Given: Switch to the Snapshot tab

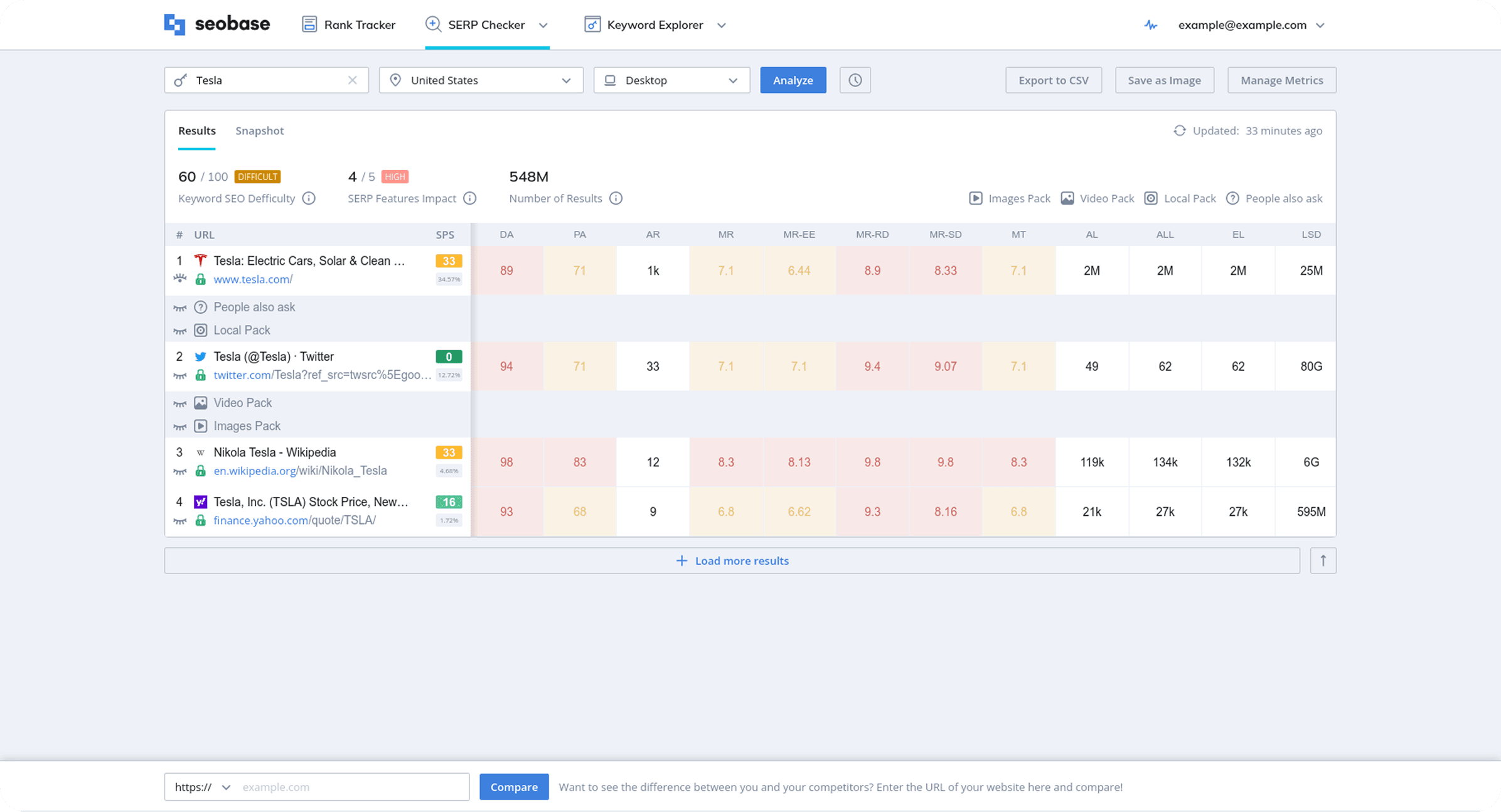Looking at the screenshot, I should pos(260,131).
